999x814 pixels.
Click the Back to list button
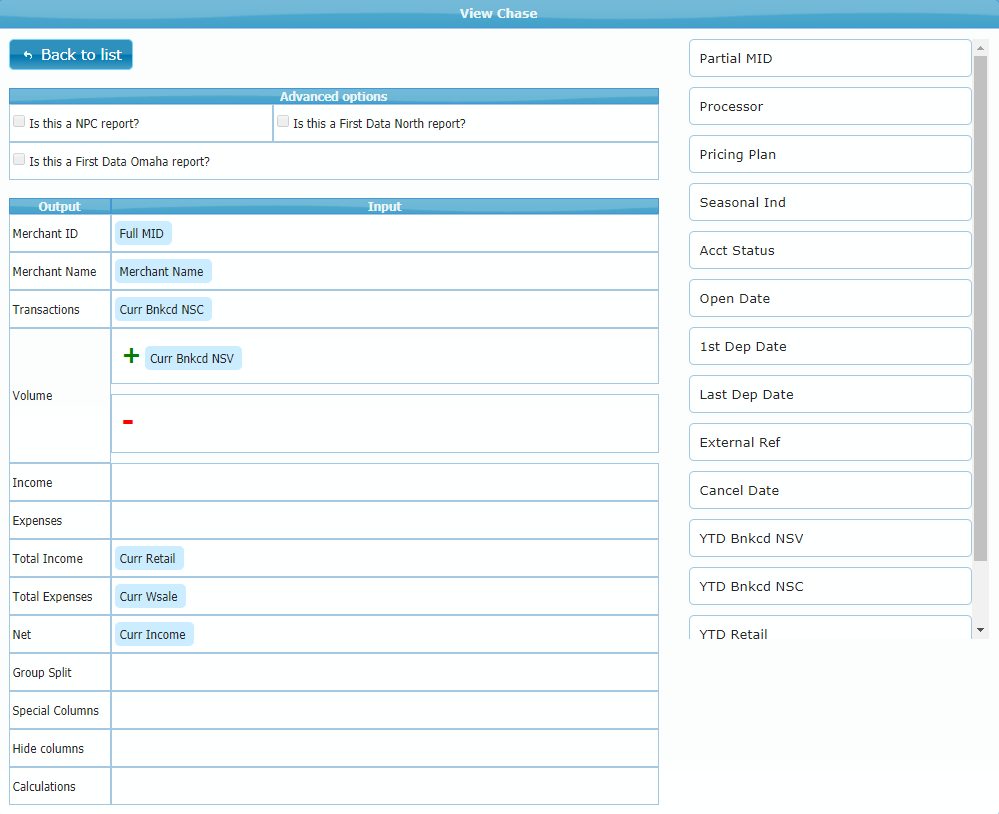coord(71,55)
